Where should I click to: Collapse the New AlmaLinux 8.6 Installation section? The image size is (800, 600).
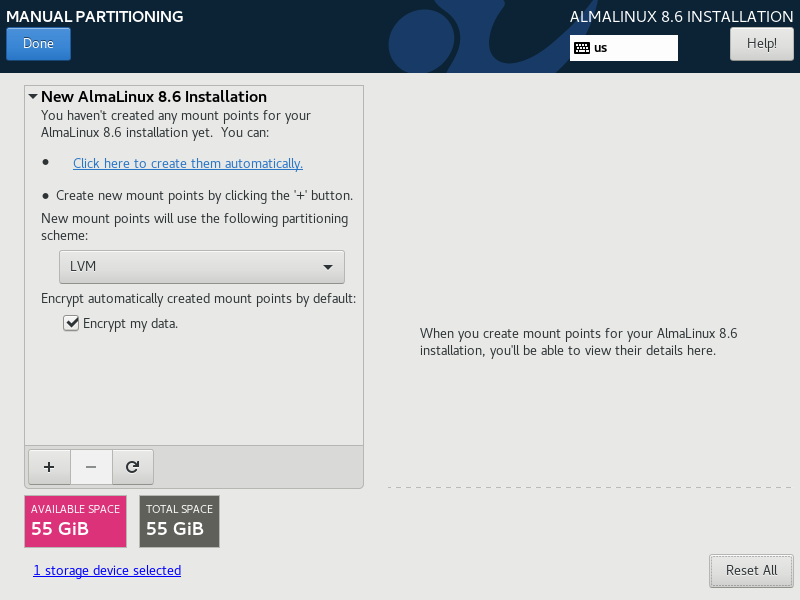(x=33, y=96)
